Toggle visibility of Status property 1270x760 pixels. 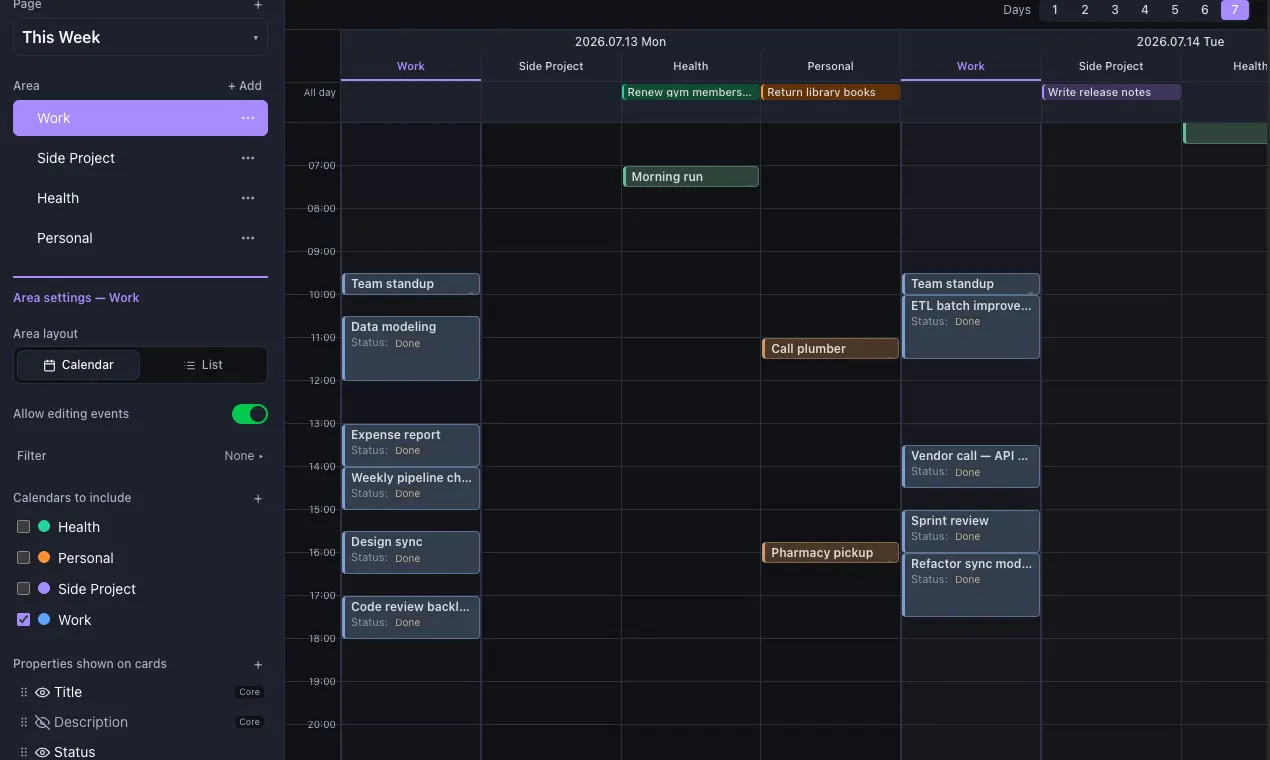click(42, 752)
